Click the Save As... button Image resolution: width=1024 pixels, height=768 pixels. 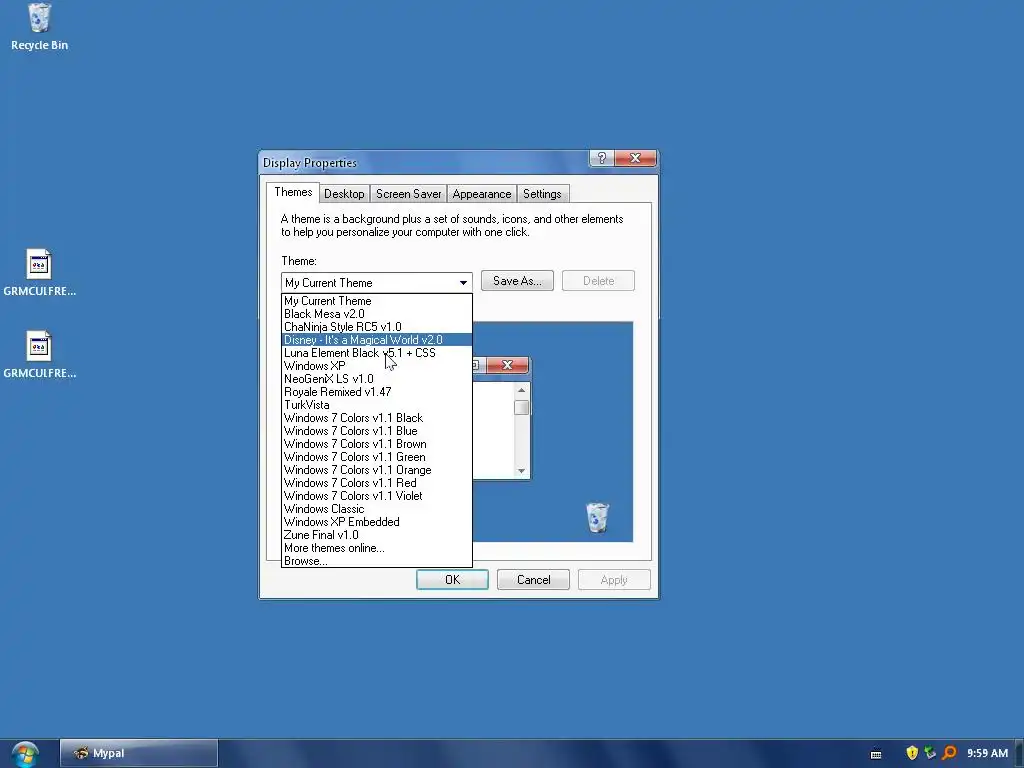pos(517,281)
